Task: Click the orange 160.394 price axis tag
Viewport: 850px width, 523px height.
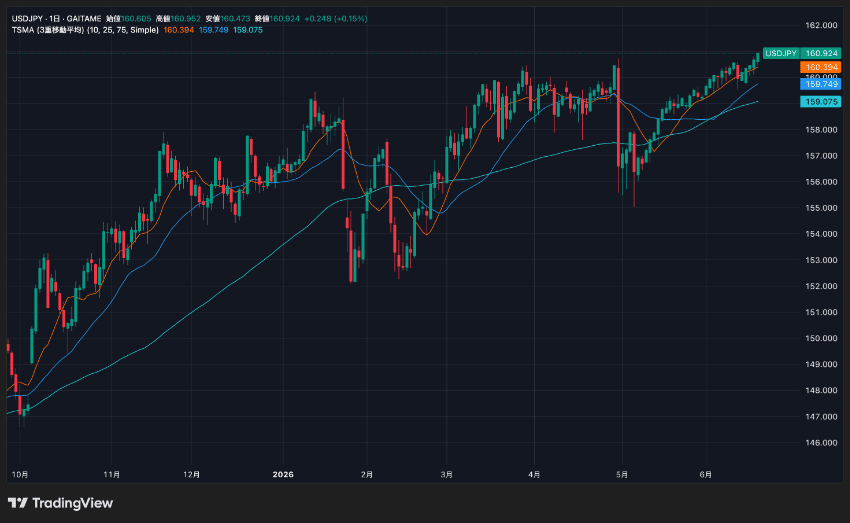Action: (821, 67)
